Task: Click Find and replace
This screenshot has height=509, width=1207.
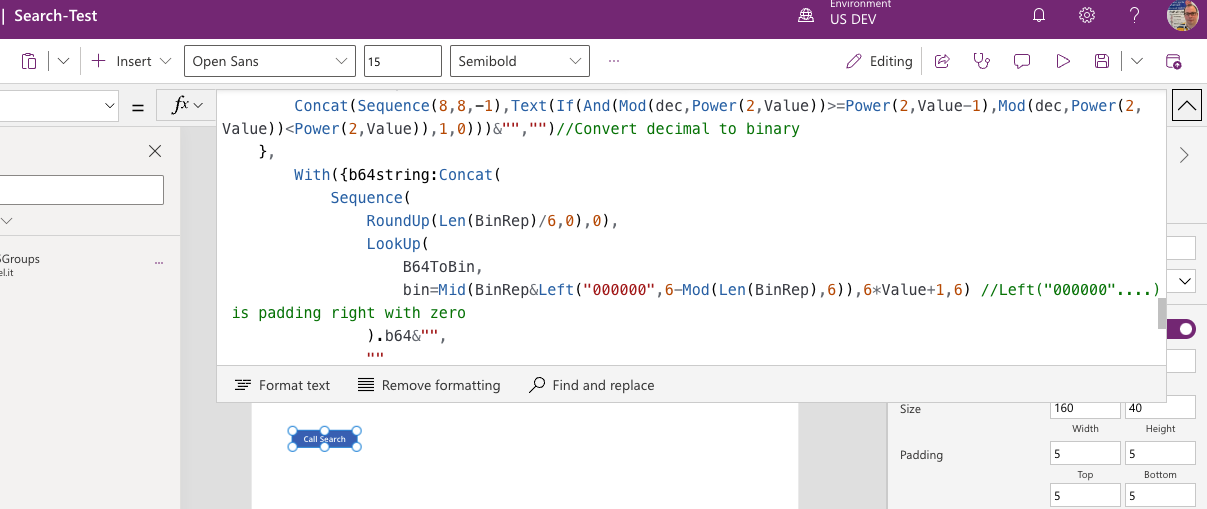Action: tap(591, 385)
